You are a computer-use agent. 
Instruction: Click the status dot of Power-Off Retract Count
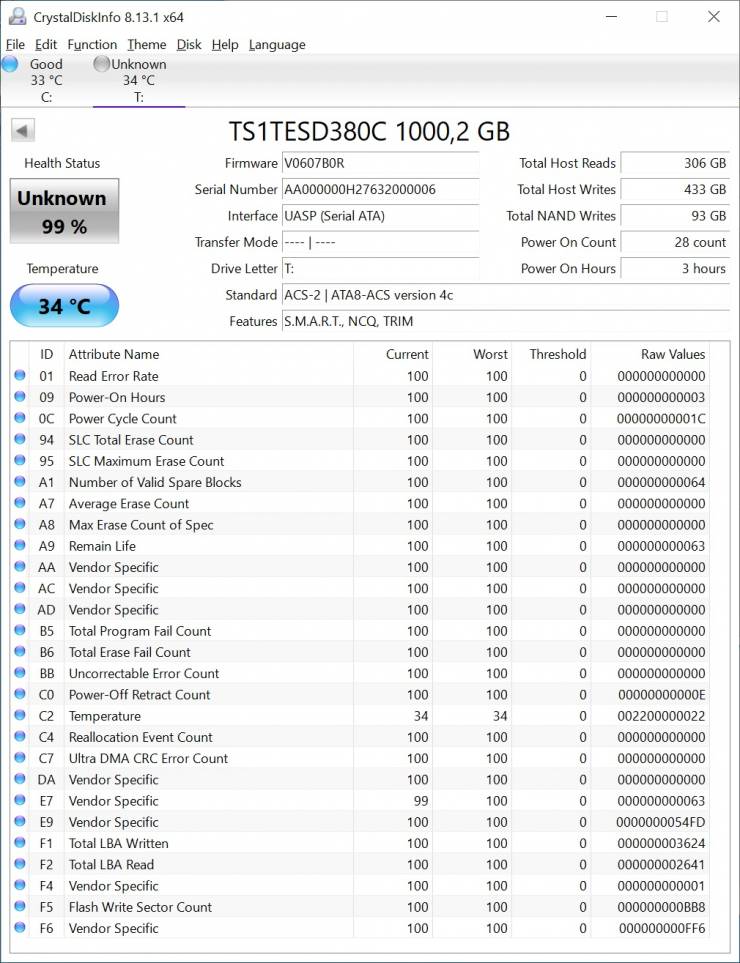[x=20, y=693]
